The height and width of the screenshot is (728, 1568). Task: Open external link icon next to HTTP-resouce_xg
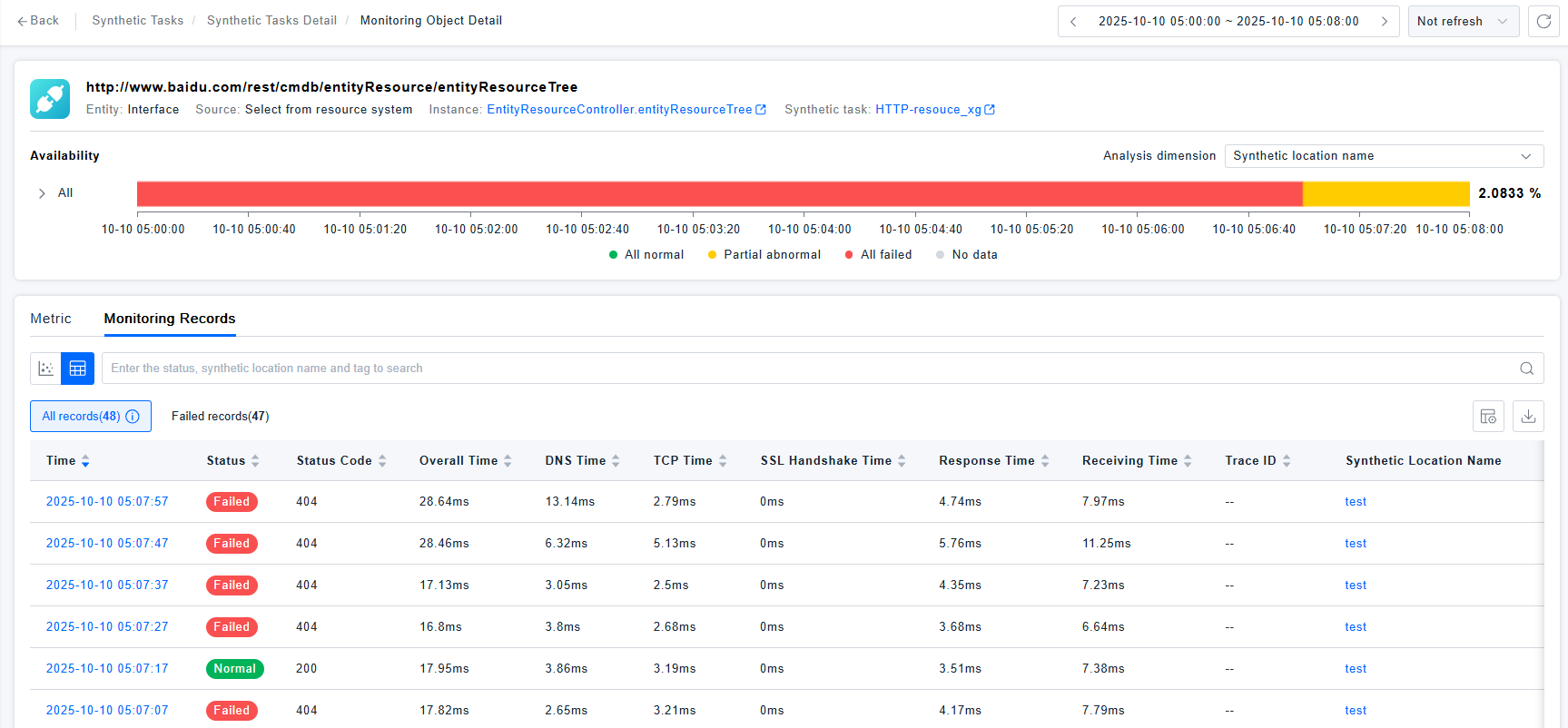click(990, 110)
